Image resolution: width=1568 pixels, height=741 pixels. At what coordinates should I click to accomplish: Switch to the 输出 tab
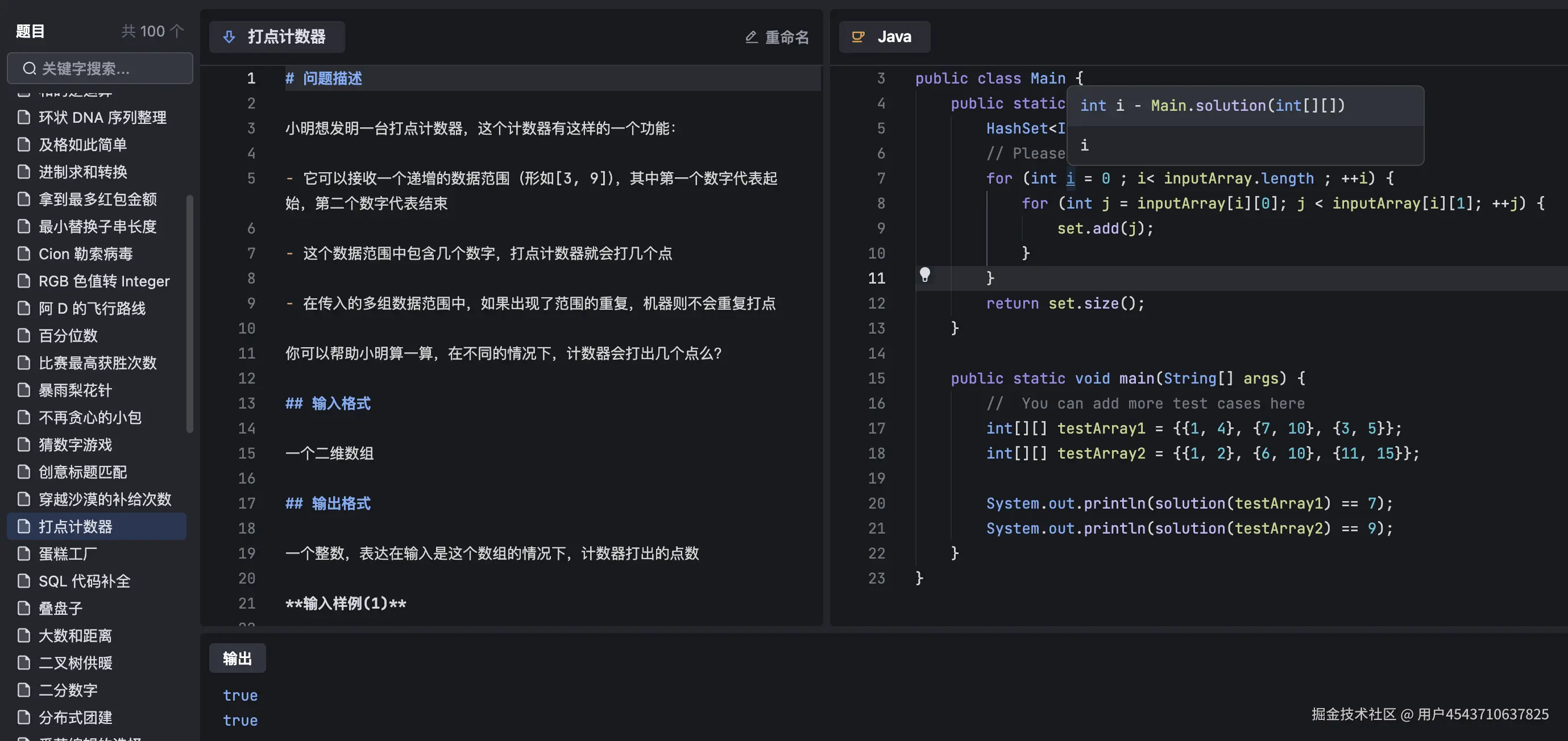coord(238,657)
